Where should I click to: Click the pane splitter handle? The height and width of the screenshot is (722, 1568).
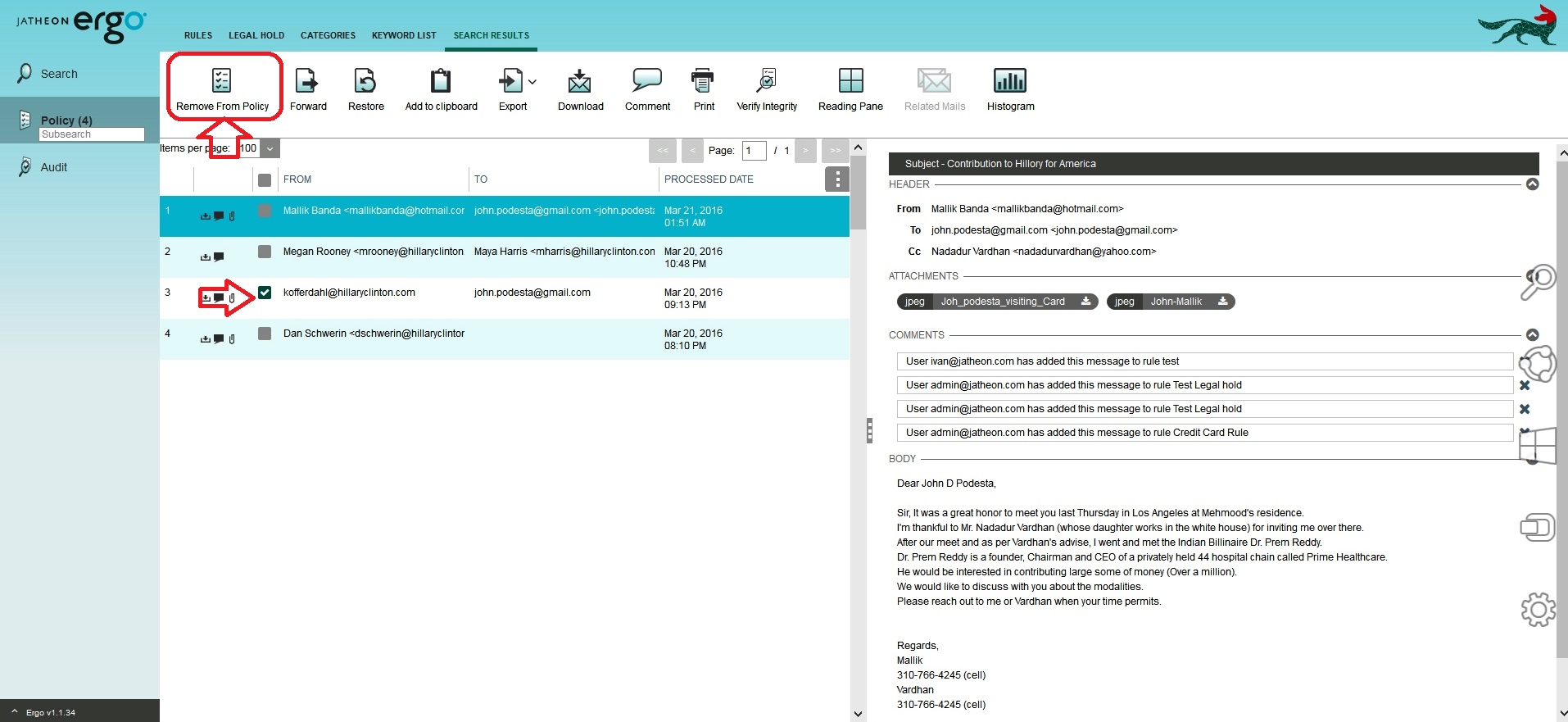point(869,430)
